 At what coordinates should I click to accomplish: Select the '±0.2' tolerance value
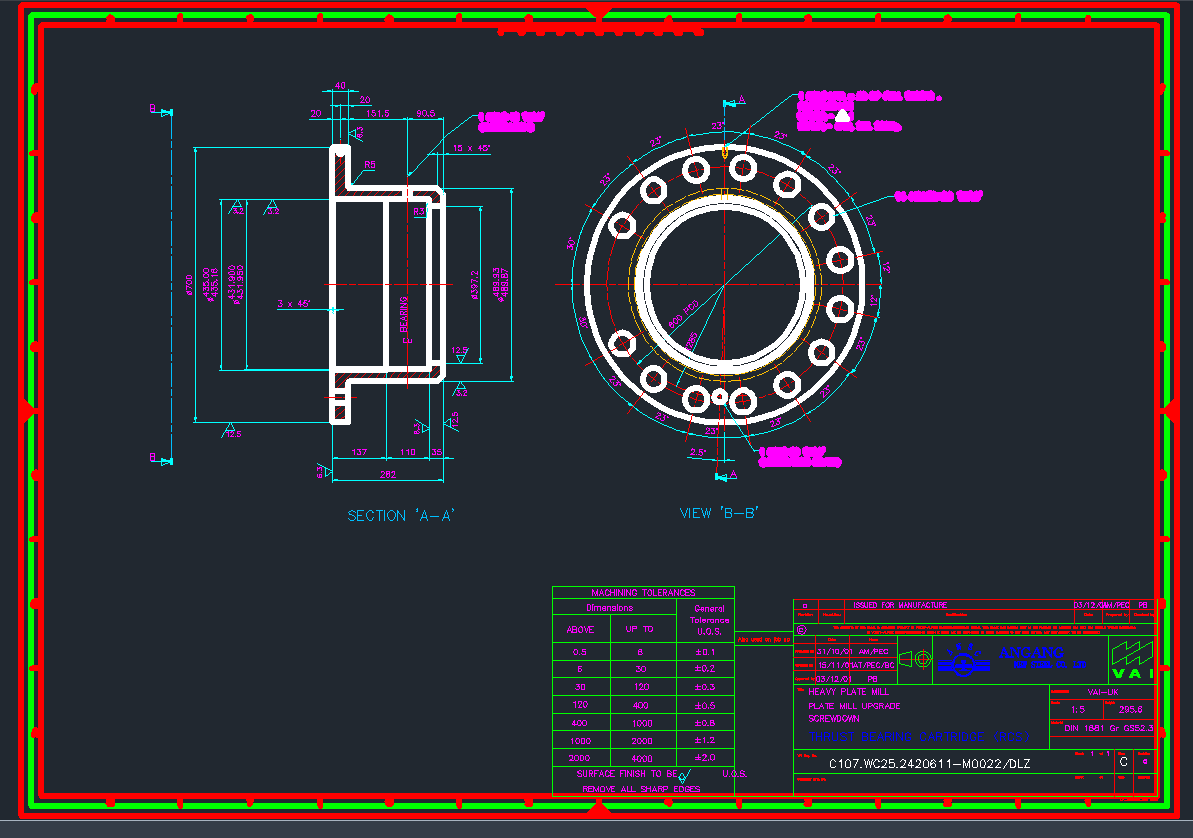click(705, 668)
